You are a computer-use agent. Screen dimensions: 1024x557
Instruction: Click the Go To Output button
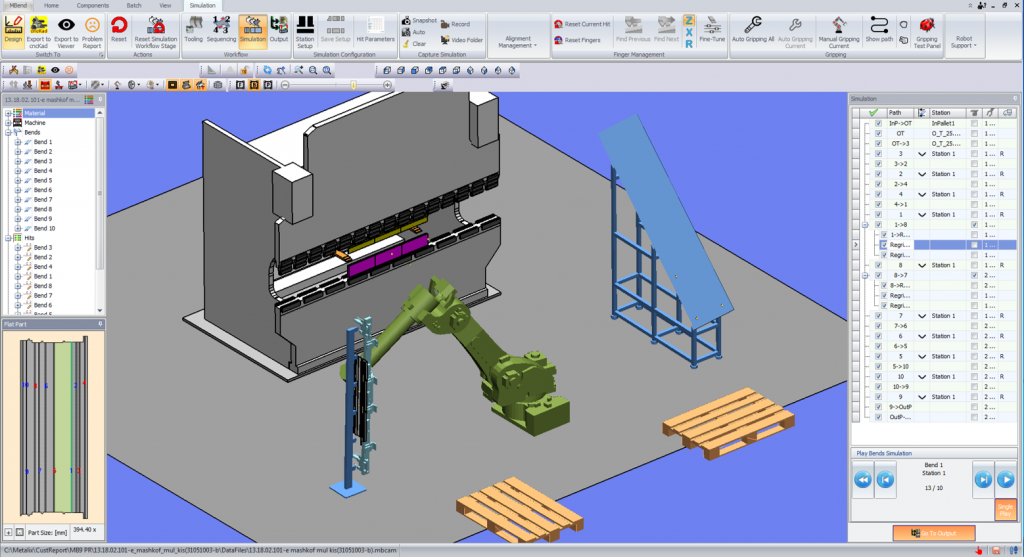point(934,533)
